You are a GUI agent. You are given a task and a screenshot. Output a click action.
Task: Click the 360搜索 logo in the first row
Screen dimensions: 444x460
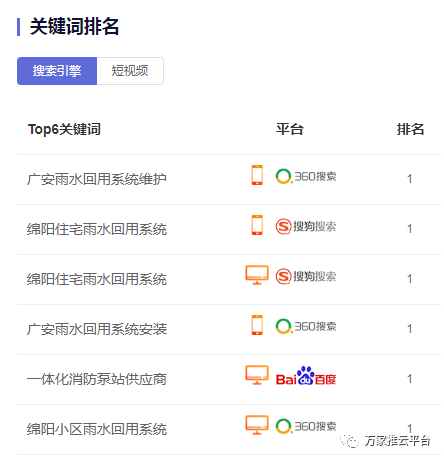pyautogui.click(x=306, y=176)
